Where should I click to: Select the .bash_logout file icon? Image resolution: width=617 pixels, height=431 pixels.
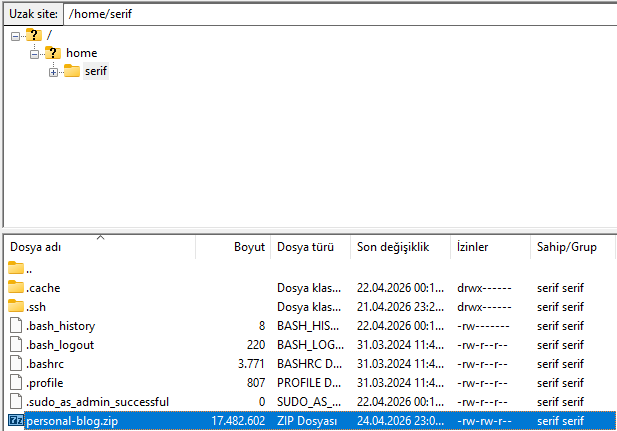tap(16, 344)
